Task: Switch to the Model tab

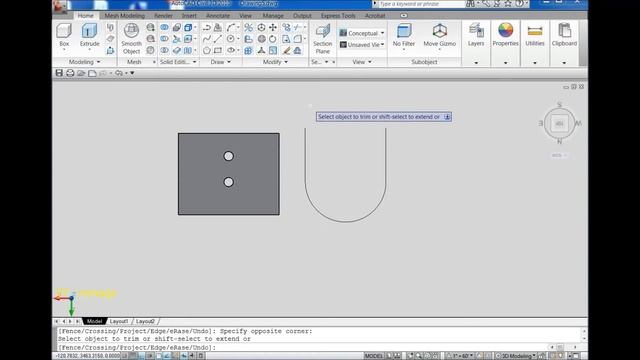Action: click(94, 322)
